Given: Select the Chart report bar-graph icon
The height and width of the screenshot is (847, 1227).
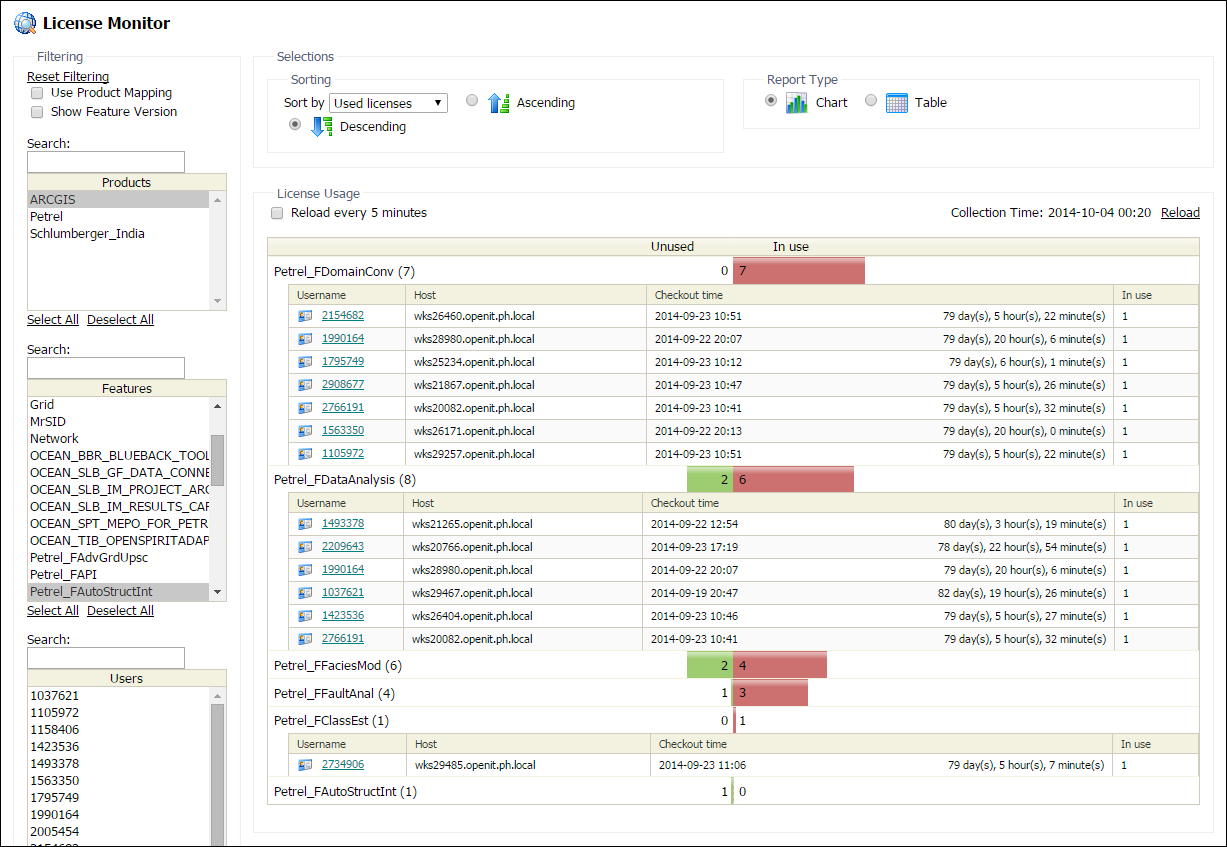Looking at the screenshot, I should 796,102.
